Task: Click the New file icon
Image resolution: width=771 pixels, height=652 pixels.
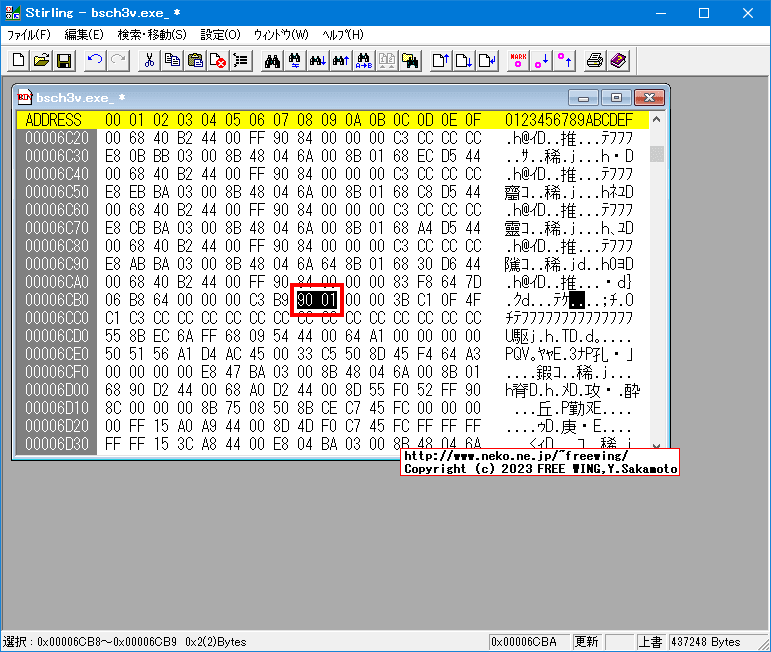Action: (x=20, y=61)
